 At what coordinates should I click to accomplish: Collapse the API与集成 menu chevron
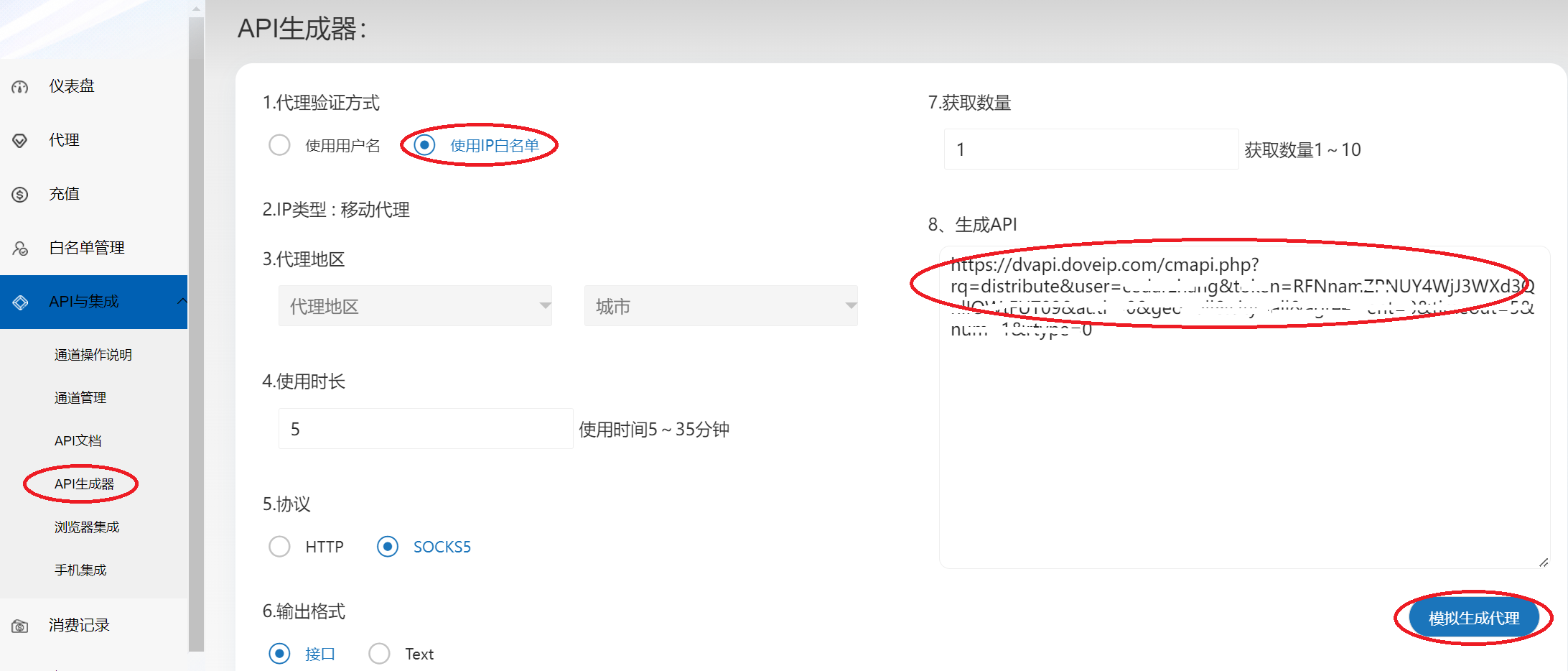tap(182, 301)
